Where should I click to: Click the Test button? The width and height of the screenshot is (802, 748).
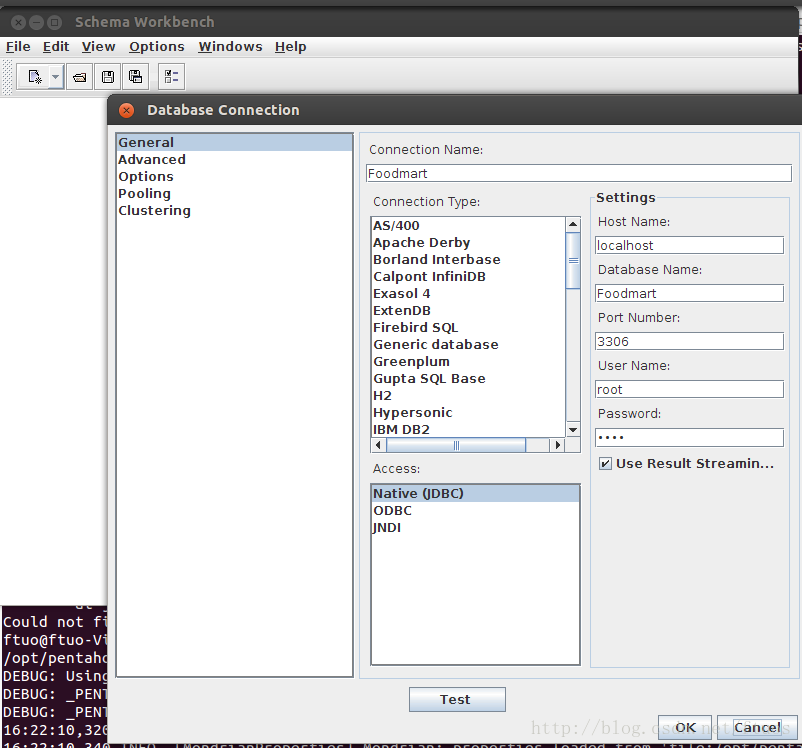(457, 699)
